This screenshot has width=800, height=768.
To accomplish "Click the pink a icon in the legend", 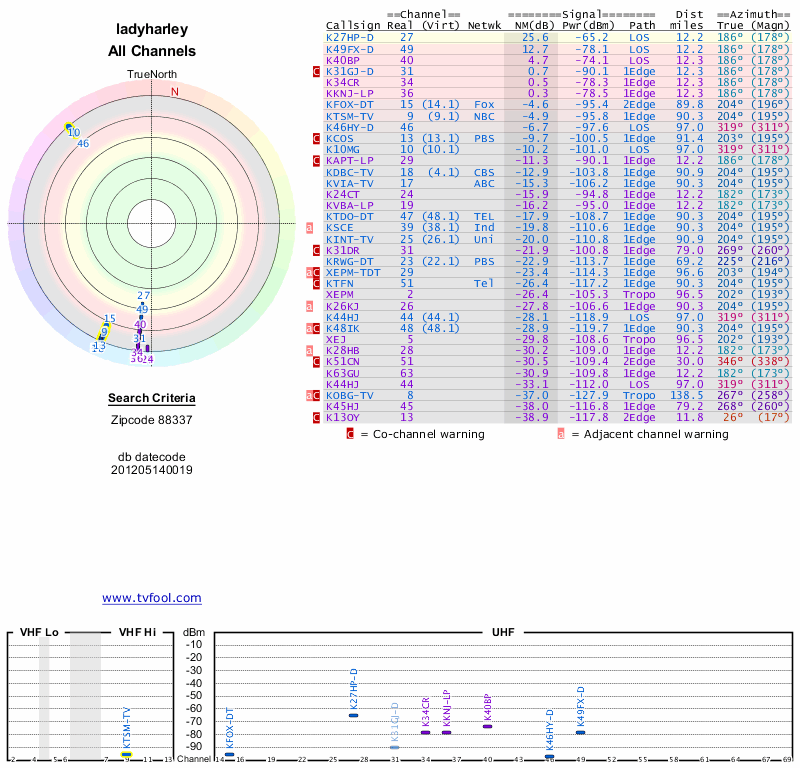I will 561,434.
